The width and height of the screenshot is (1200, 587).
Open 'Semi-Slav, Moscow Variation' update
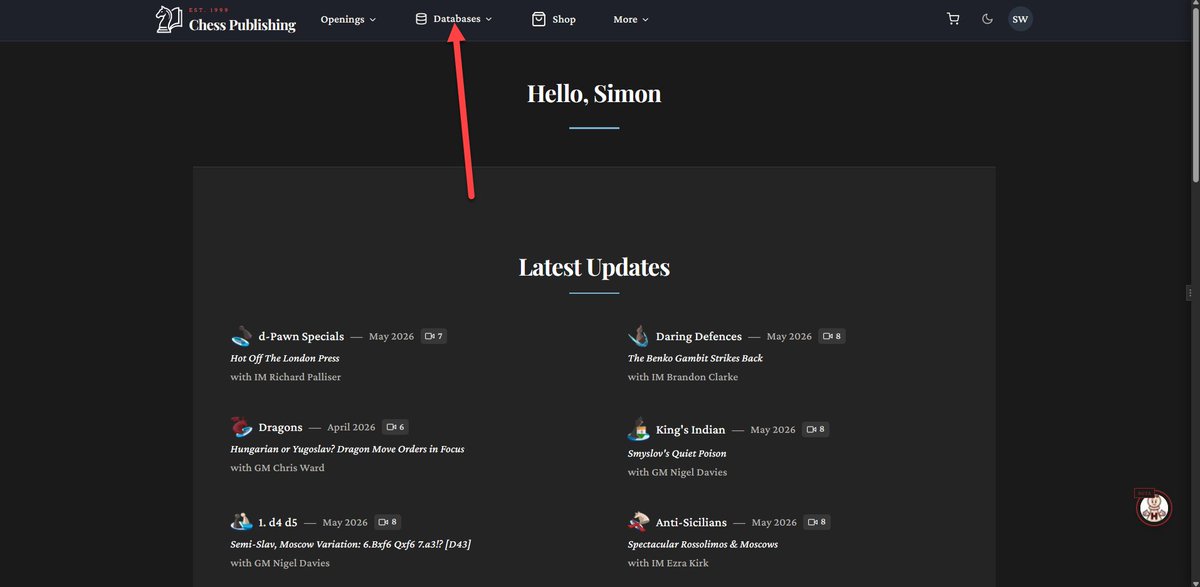pyautogui.click(x=350, y=544)
